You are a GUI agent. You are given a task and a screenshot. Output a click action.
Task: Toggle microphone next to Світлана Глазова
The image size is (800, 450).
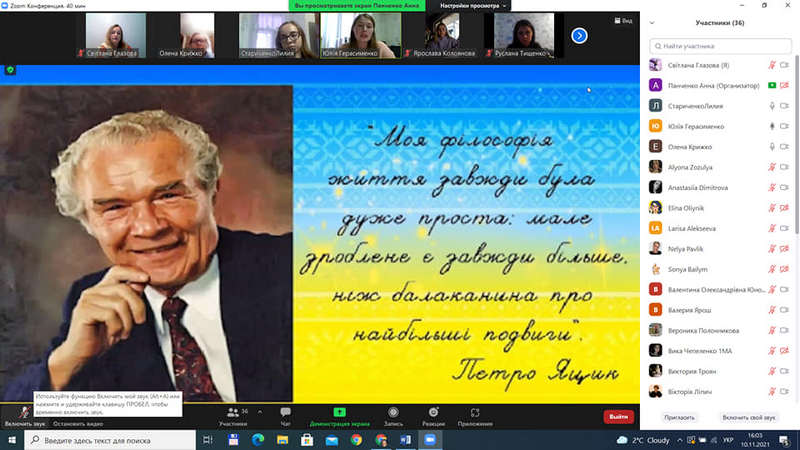coord(771,65)
